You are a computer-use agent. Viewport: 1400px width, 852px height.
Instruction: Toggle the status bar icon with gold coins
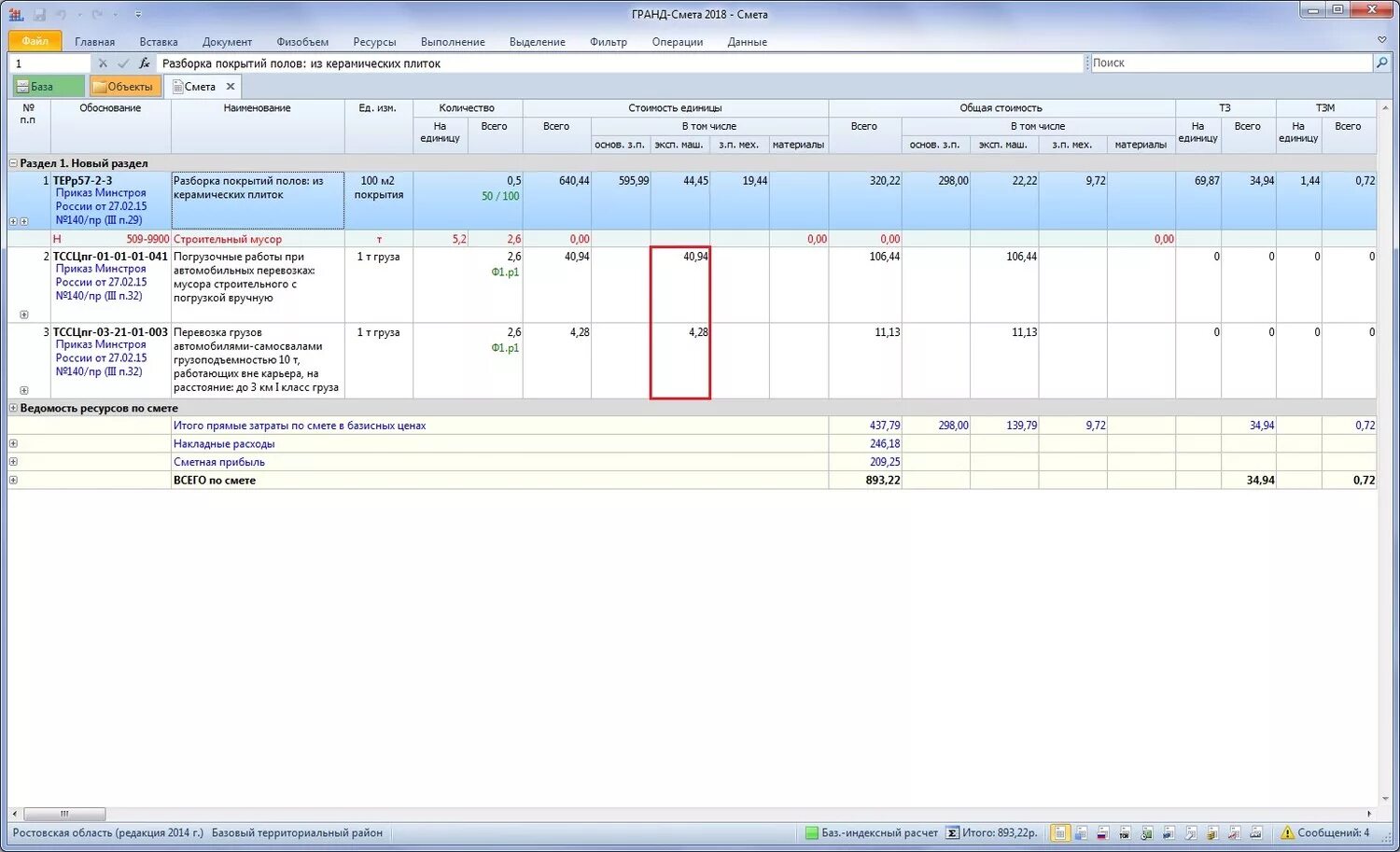[1212, 832]
